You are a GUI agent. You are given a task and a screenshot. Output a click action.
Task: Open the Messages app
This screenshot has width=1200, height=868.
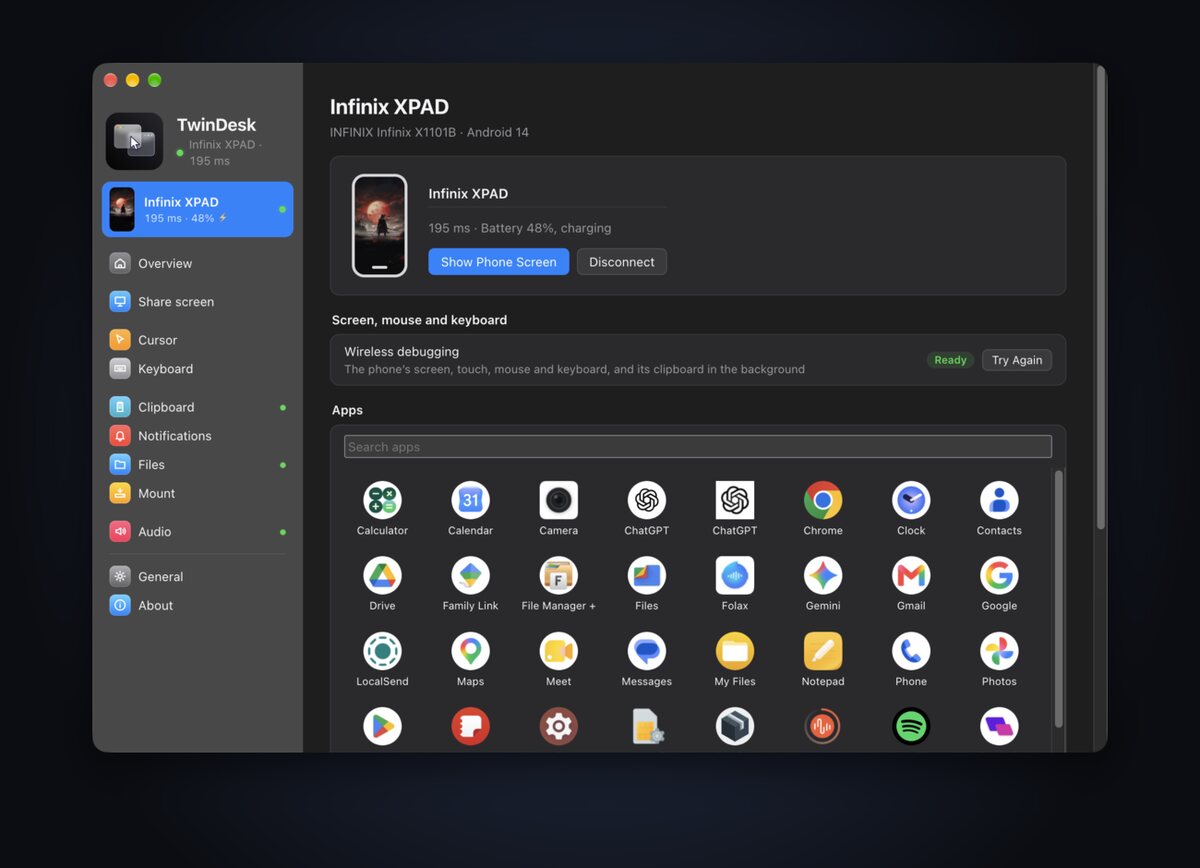[647, 651]
